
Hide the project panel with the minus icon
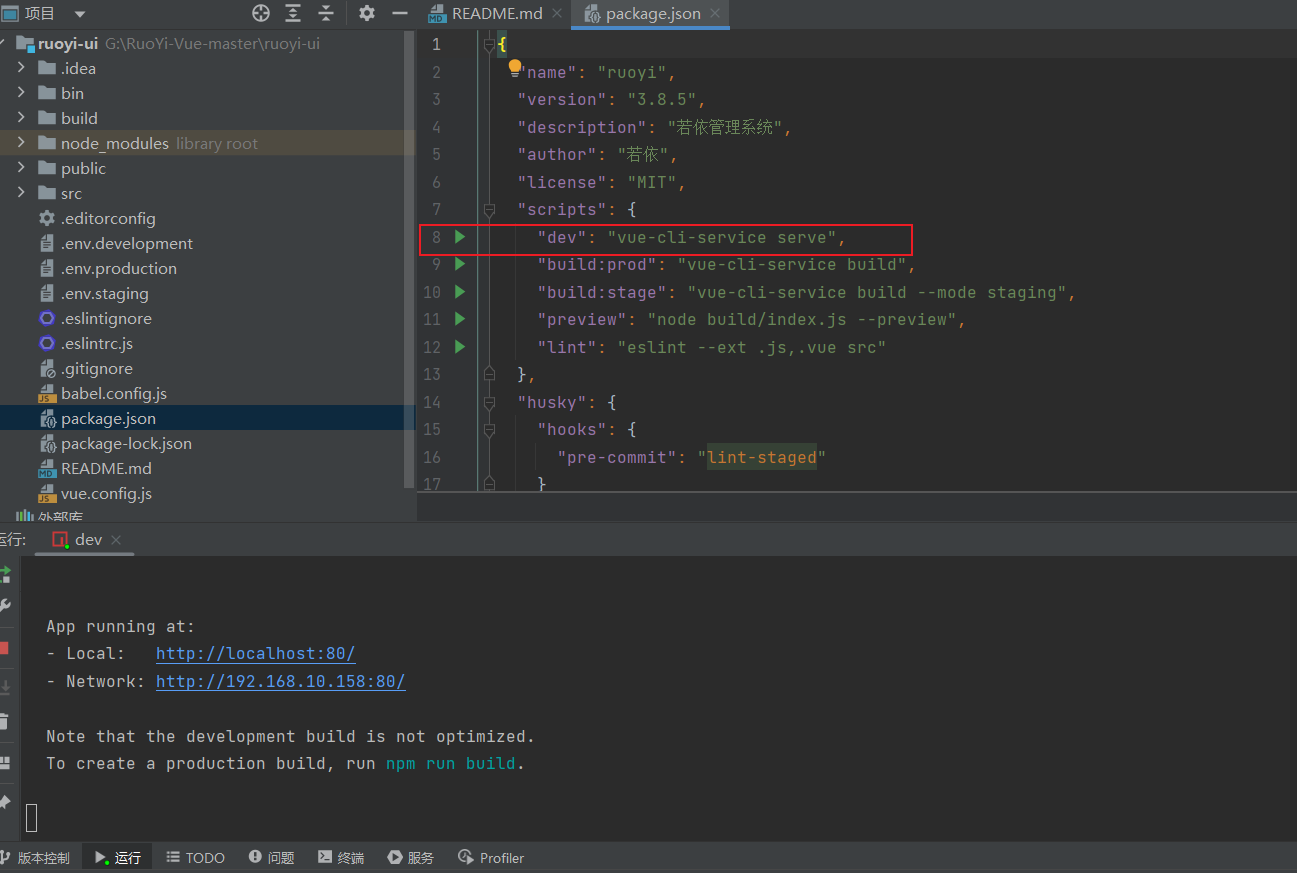pyautogui.click(x=399, y=13)
